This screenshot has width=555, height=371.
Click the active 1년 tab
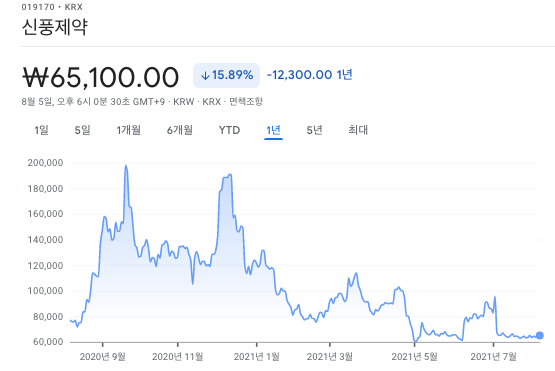click(x=273, y=130)
